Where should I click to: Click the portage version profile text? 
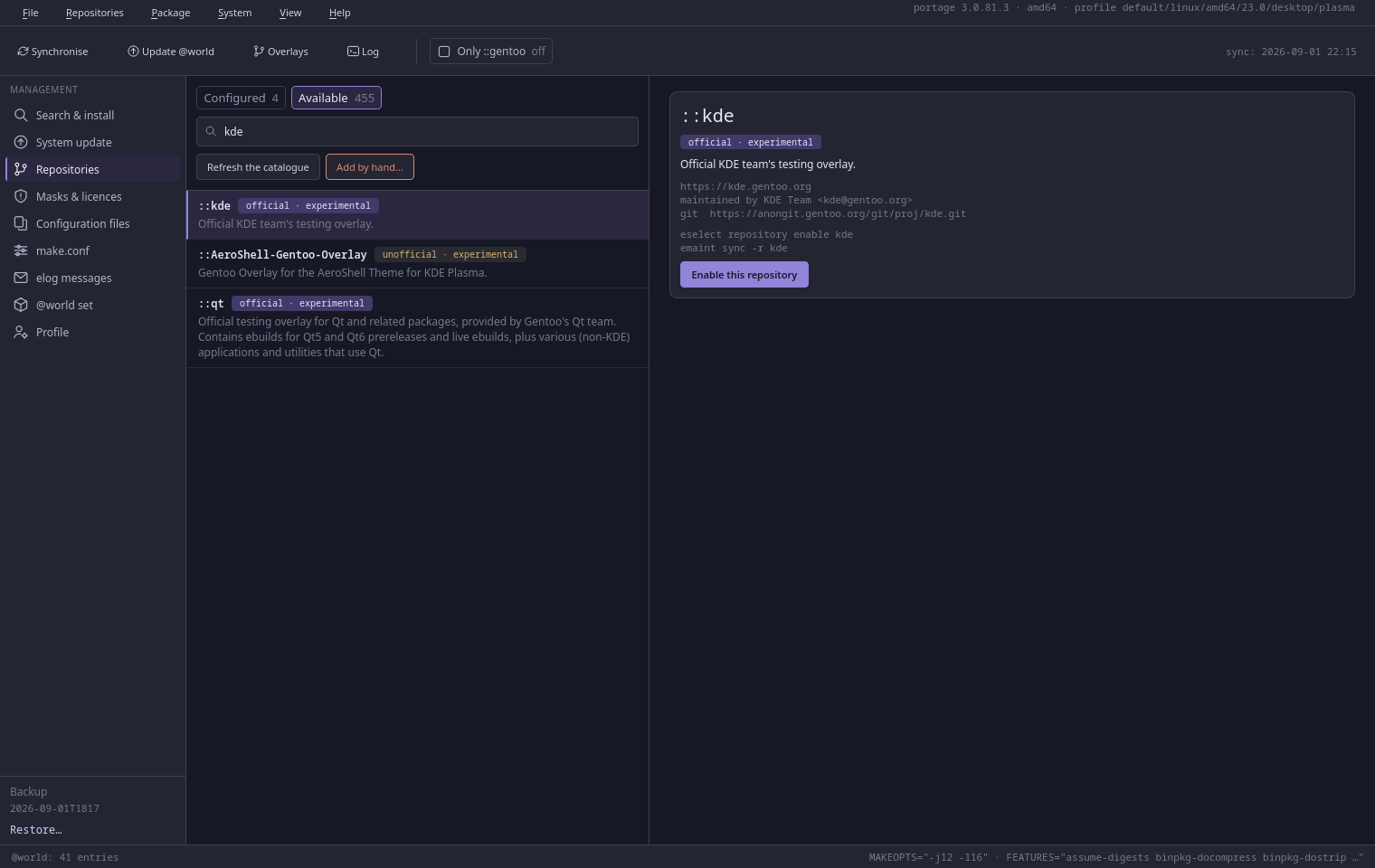tap(1133, 7)
